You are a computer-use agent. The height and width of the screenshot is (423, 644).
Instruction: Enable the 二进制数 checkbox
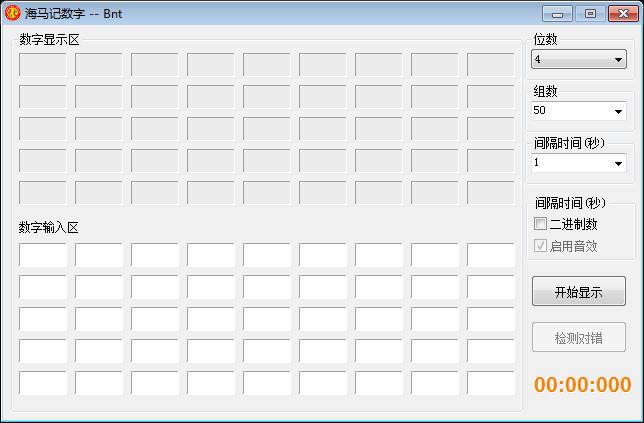[541, 224]
